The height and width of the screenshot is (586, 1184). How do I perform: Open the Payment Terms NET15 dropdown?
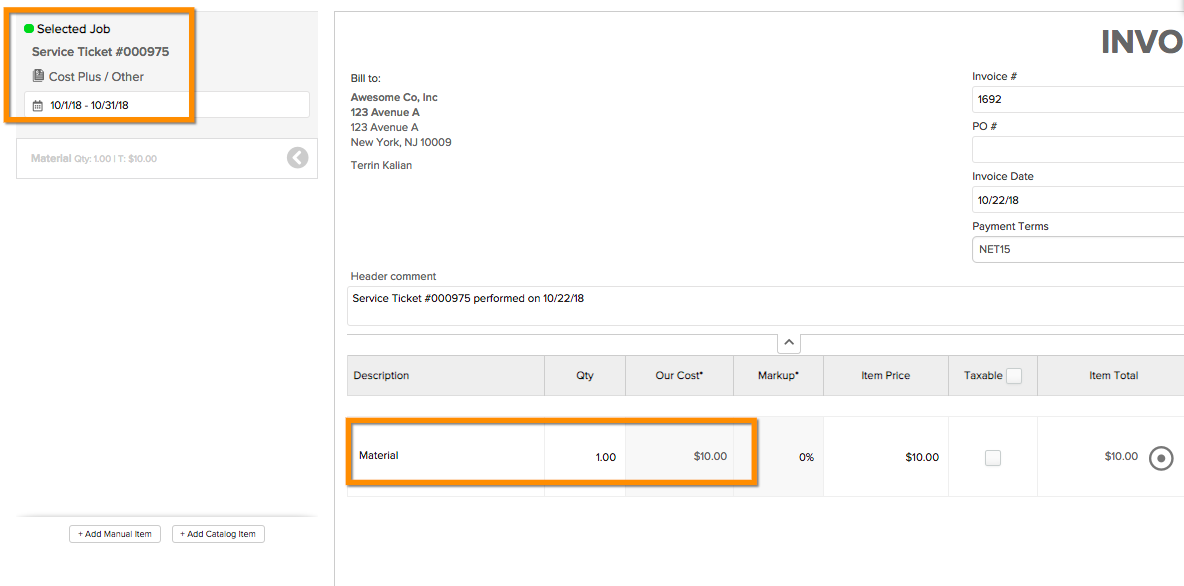click(x=1078, y=249)
